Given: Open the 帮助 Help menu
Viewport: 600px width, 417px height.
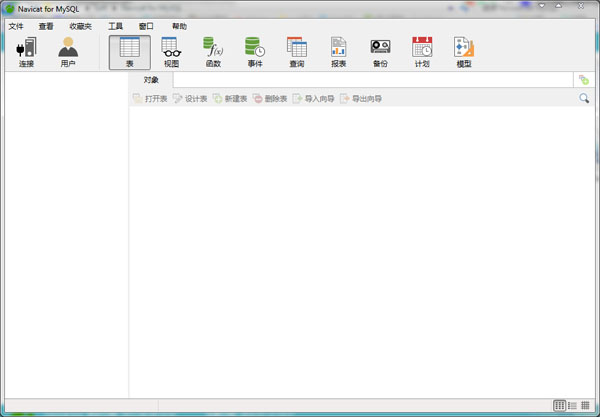Looking at the screenshot, I should point(179,26).
